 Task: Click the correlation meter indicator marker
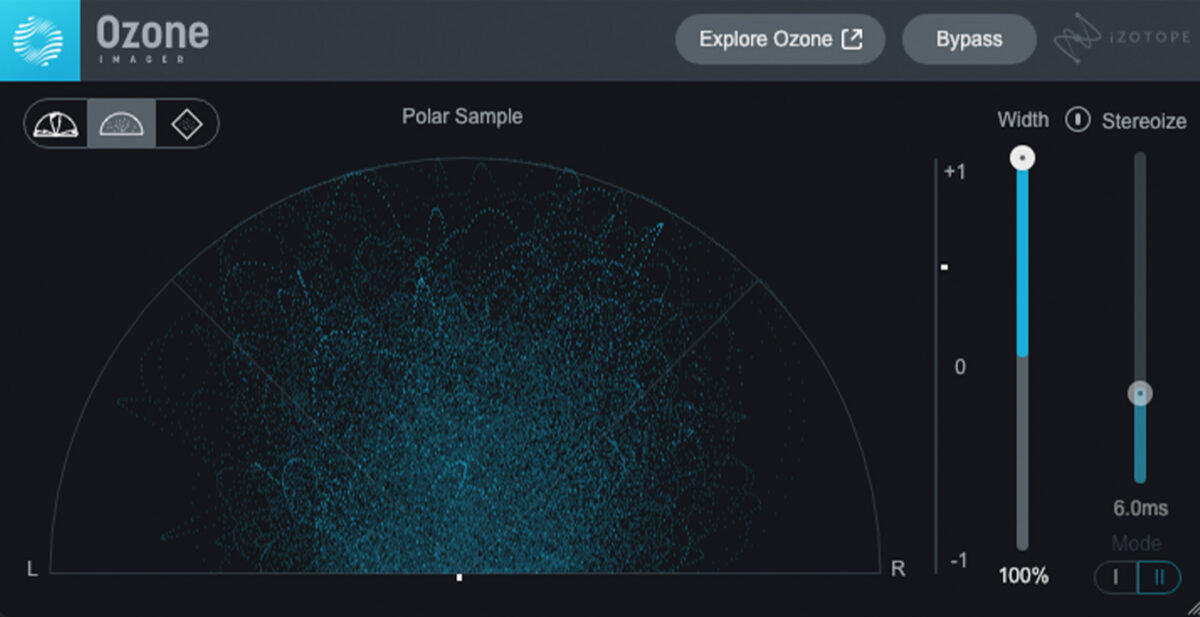pos(944,267)
